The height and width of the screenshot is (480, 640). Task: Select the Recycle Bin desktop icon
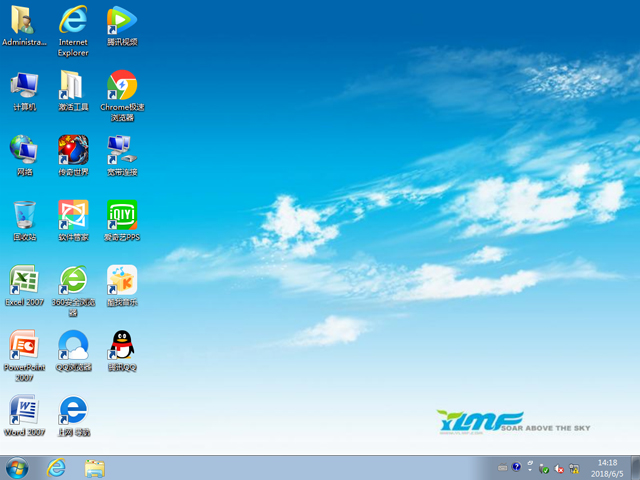[x=24, y=215]
